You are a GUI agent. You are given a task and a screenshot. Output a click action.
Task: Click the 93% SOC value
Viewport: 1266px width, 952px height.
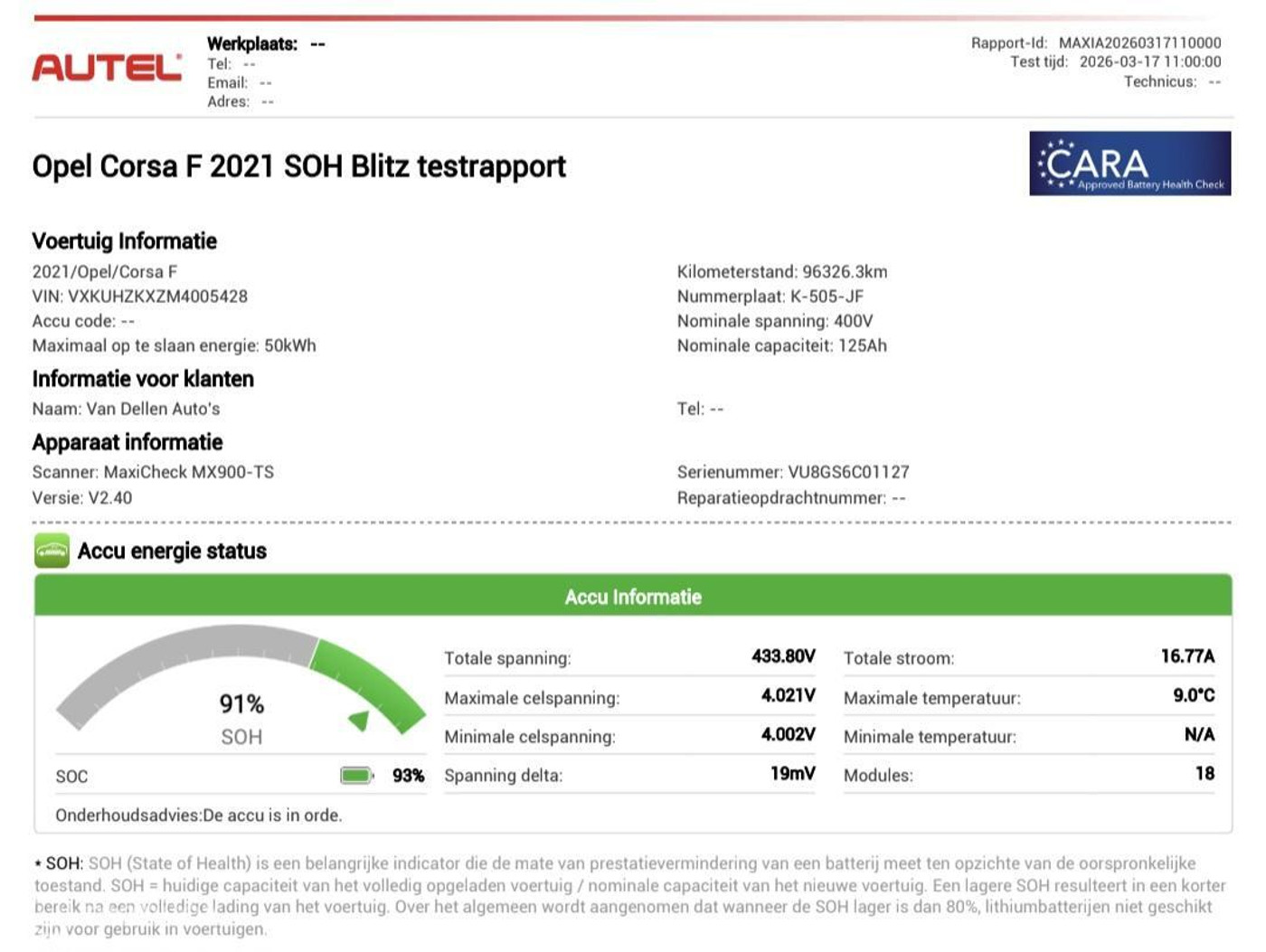pos(408,776)
